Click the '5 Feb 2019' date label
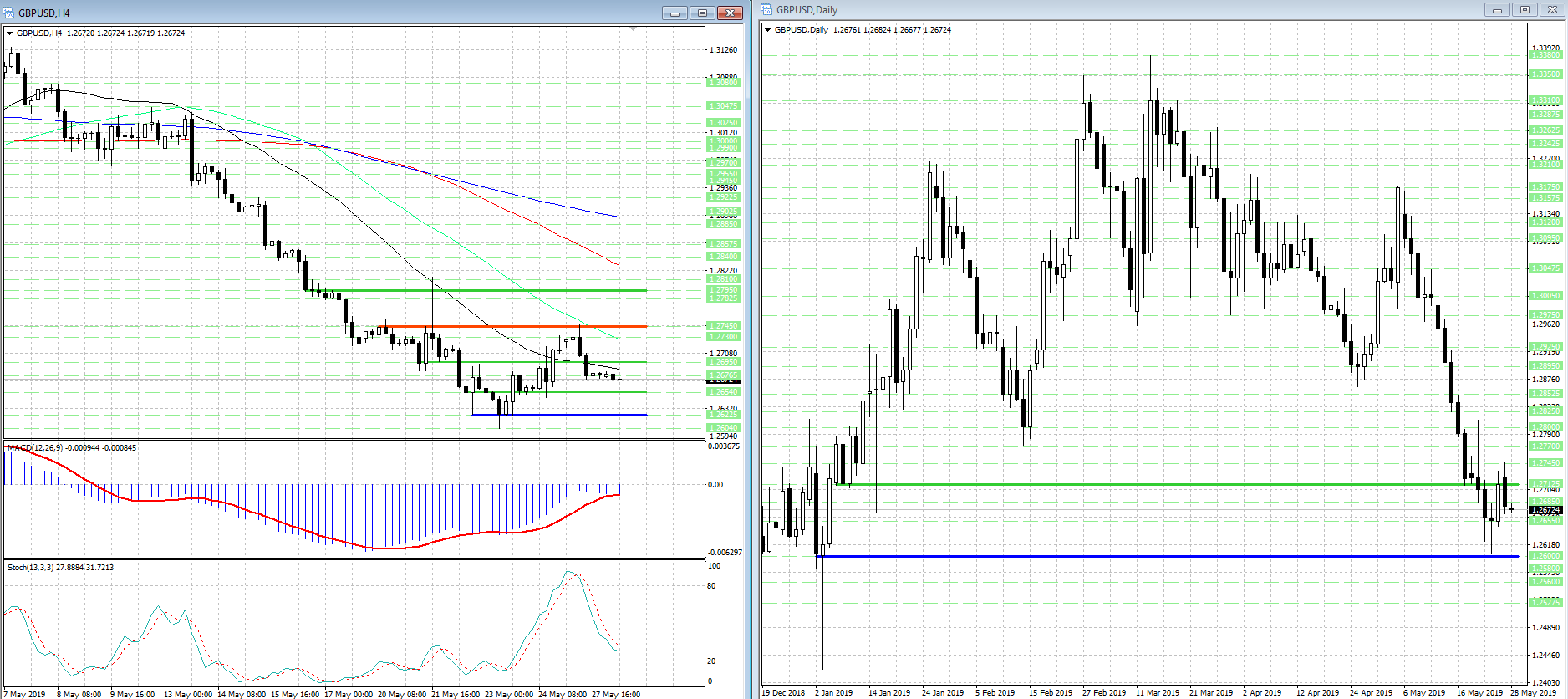This screenshot has height=699, width=1568. coord(995,693)
